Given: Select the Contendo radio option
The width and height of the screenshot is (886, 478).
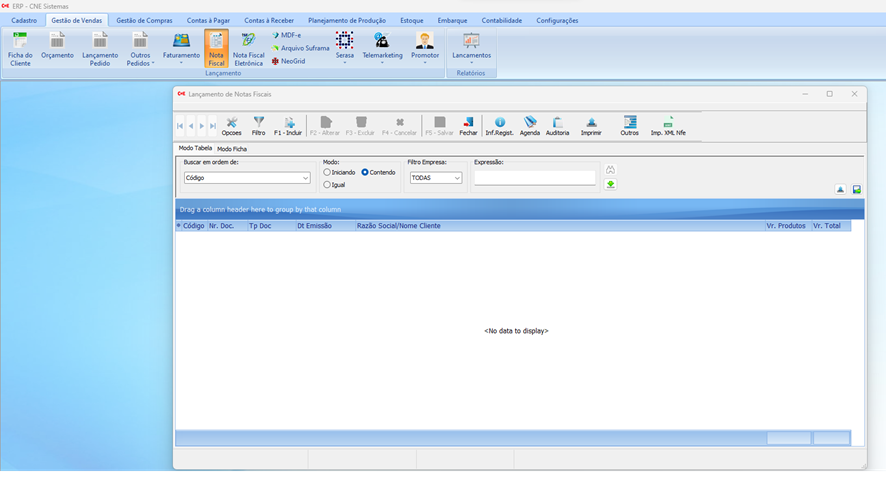Looking at the screenshot, I should click(366, 172).
